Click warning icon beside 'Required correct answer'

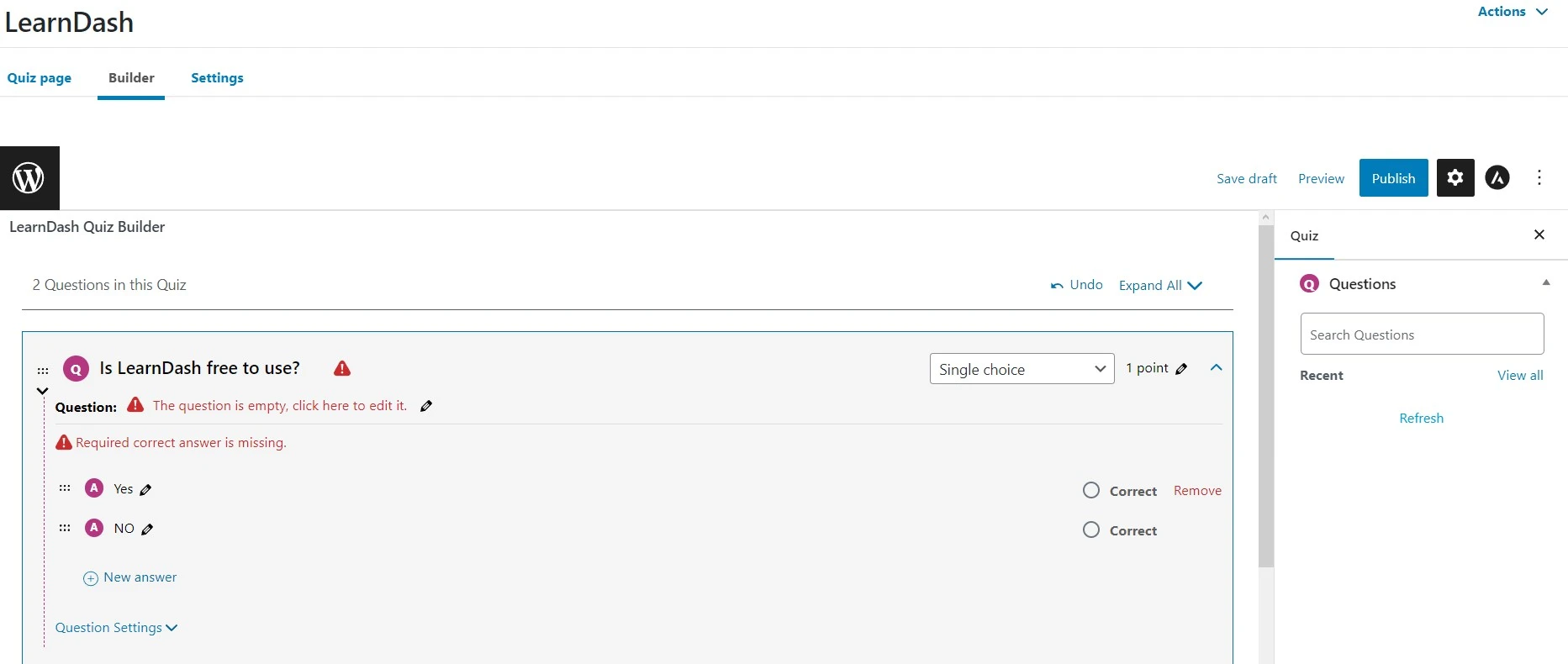click(64, 443)
